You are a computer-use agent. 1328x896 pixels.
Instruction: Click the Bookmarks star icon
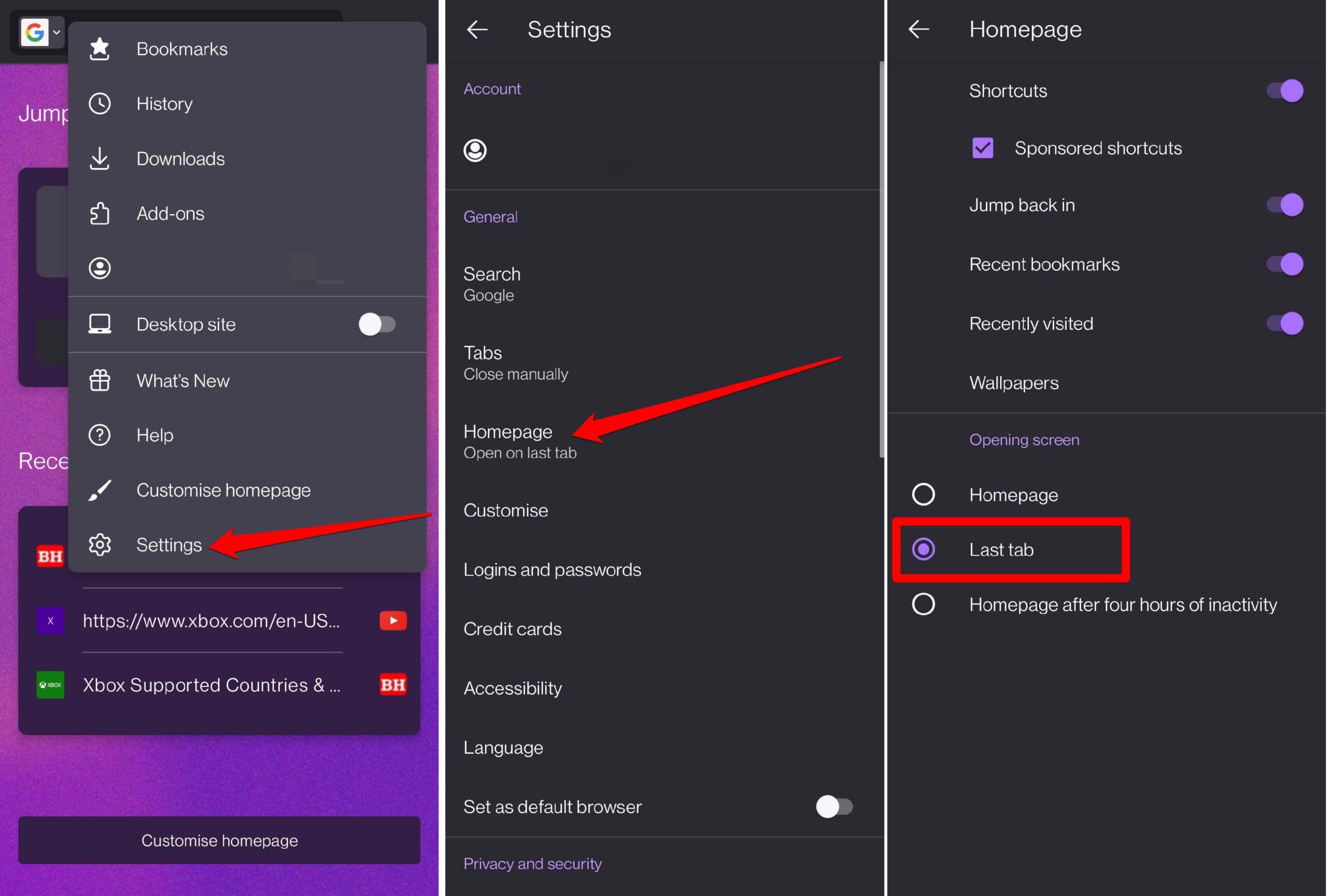(100, 49)
